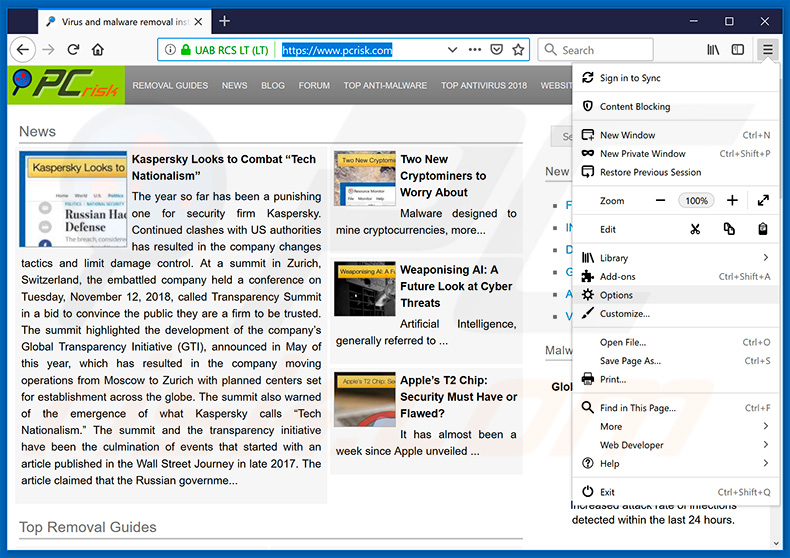Click the PCrisk logo
Screen dimensions: 790x558
66,85
